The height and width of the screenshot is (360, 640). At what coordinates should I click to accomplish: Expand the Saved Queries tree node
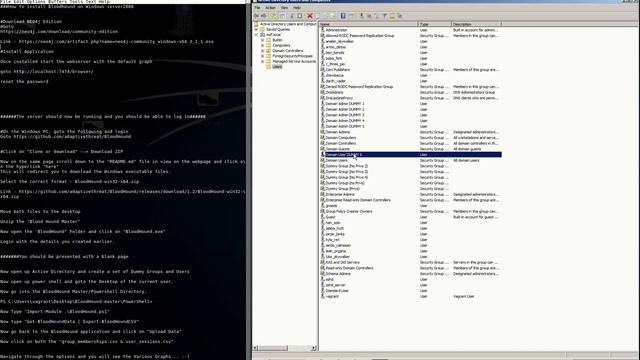[256, 29]
